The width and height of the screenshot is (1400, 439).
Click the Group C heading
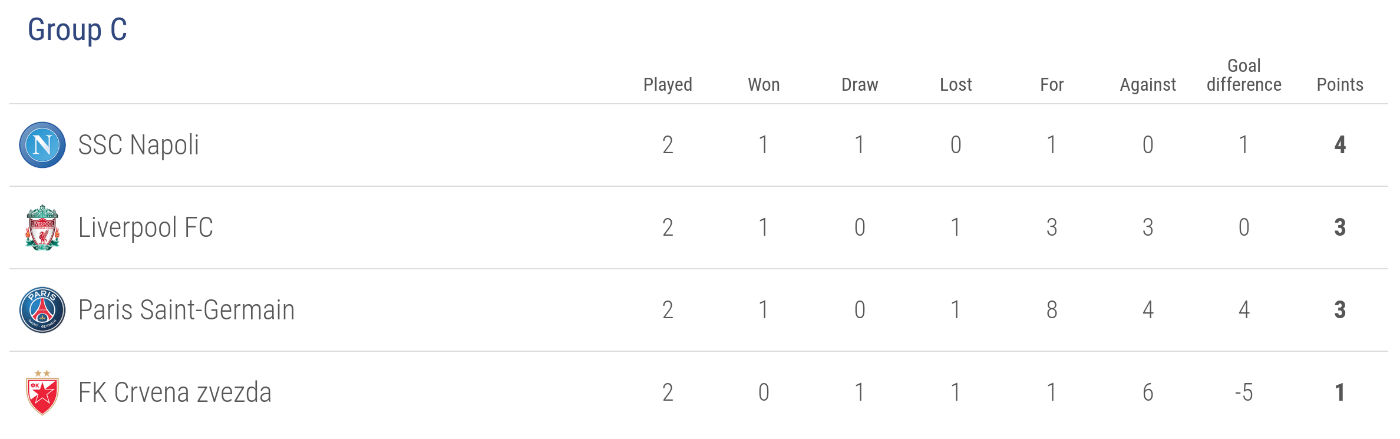pos(77,30)
